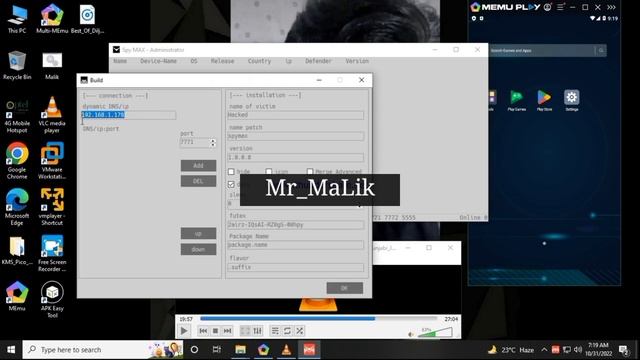
Task: Open VLC extended settings equalizer icon
Action: click(x=258, y=331)
